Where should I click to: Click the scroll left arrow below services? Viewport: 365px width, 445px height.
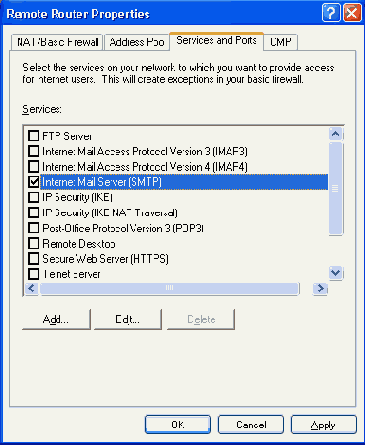[x=32, y=288]
